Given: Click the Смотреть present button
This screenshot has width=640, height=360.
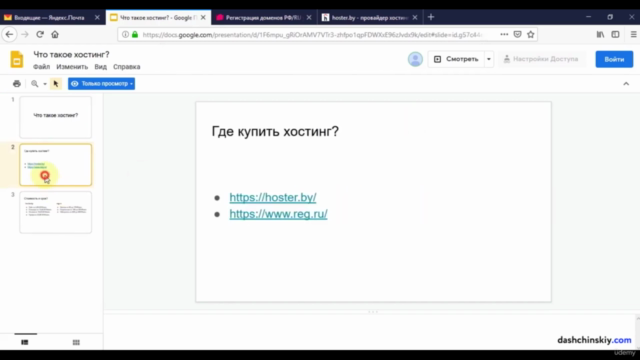Looking at the screenshot, I should (456, 59).
